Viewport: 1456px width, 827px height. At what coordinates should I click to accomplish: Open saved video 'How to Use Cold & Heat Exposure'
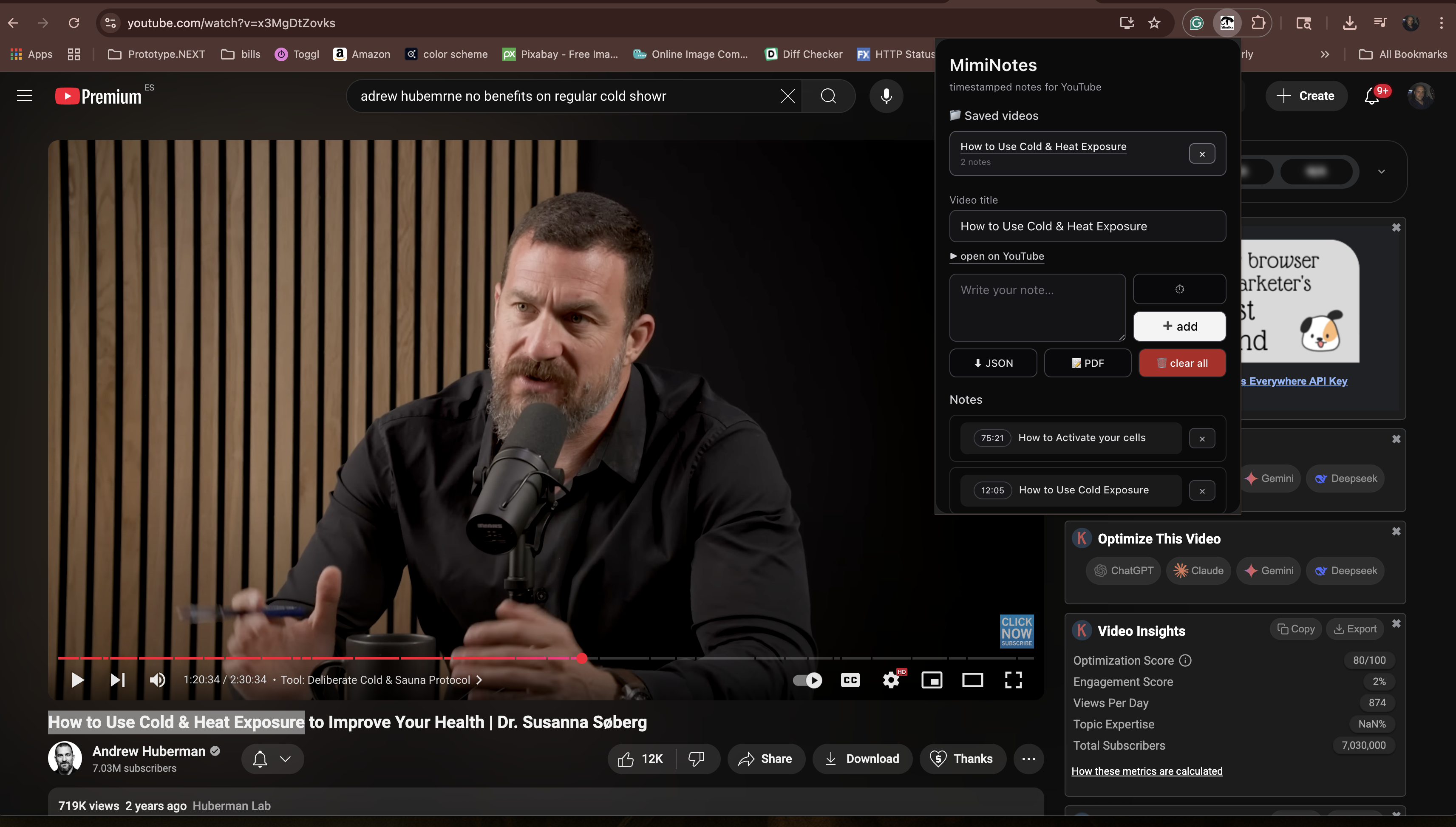(x=1043, y=147)
